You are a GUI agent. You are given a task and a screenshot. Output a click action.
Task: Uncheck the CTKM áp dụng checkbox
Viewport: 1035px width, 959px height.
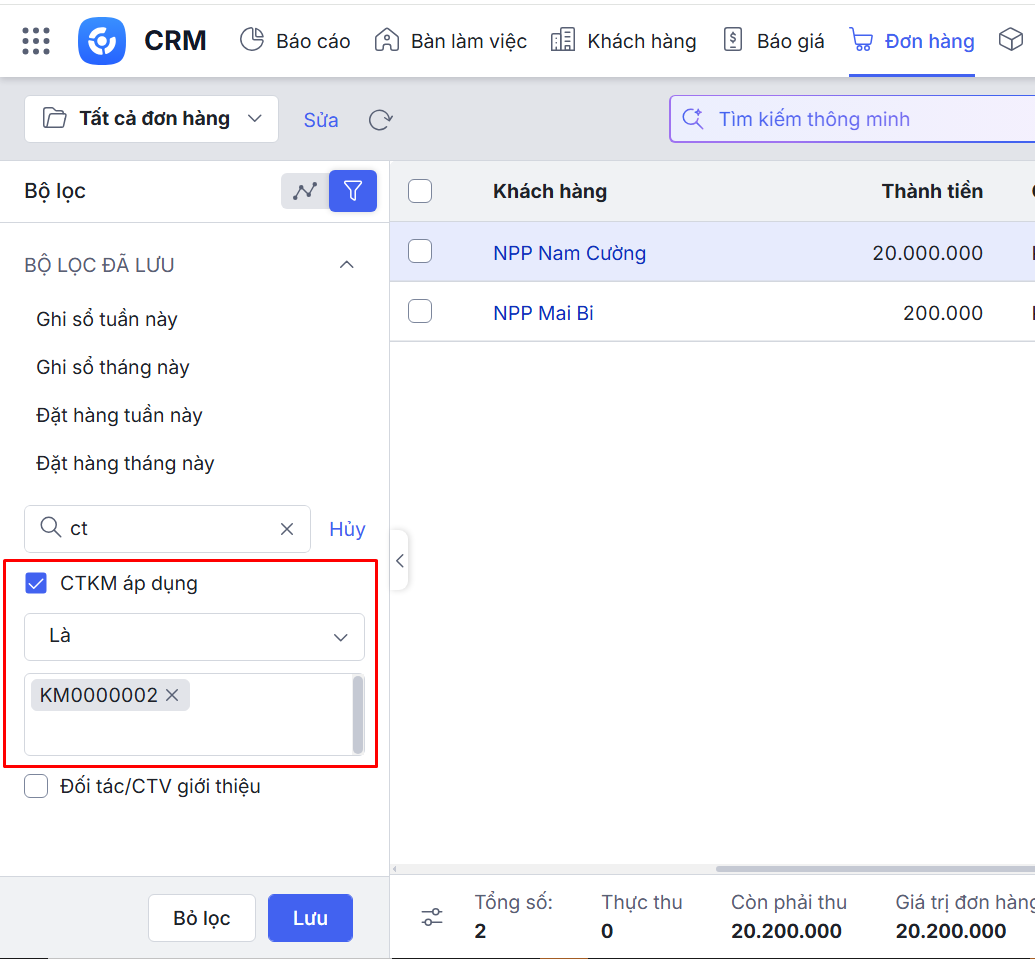click(36, 583)
